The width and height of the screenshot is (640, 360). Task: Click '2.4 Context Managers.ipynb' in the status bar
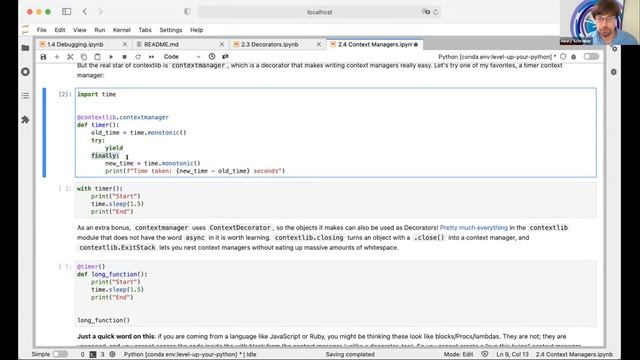pyautogui.click(x=574, y=354)
